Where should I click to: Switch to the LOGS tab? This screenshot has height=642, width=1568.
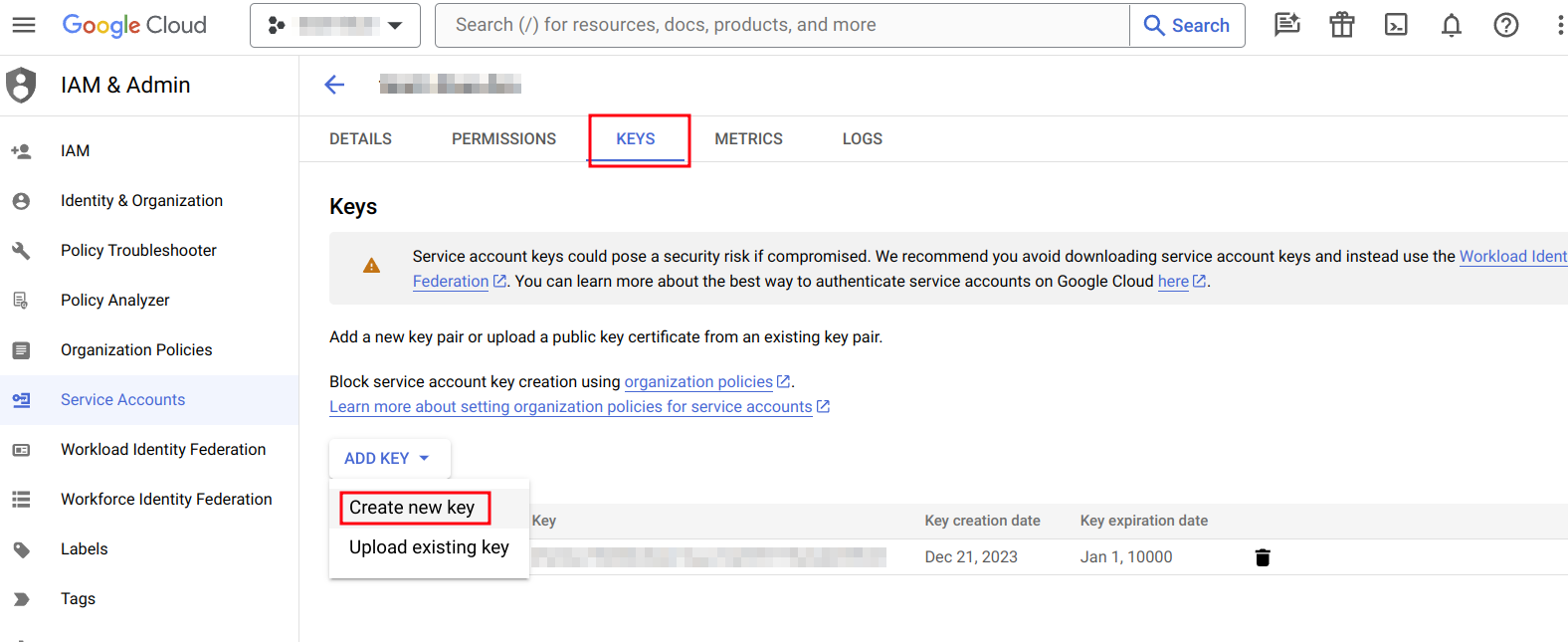coord(862,139)
